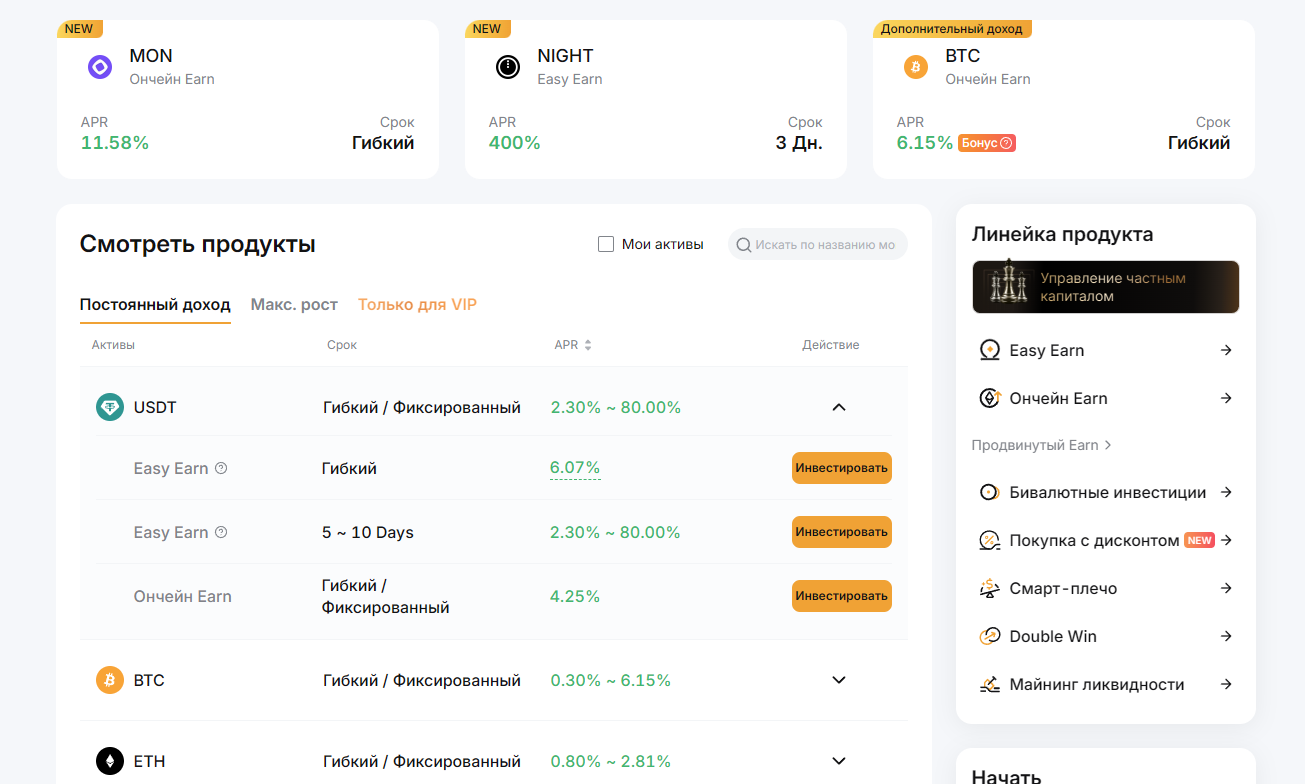Open Бивалютные инвестиции in sidebar
Image resolution: width=1305 pixels, height=784 pixels.
pos(1104,492)
